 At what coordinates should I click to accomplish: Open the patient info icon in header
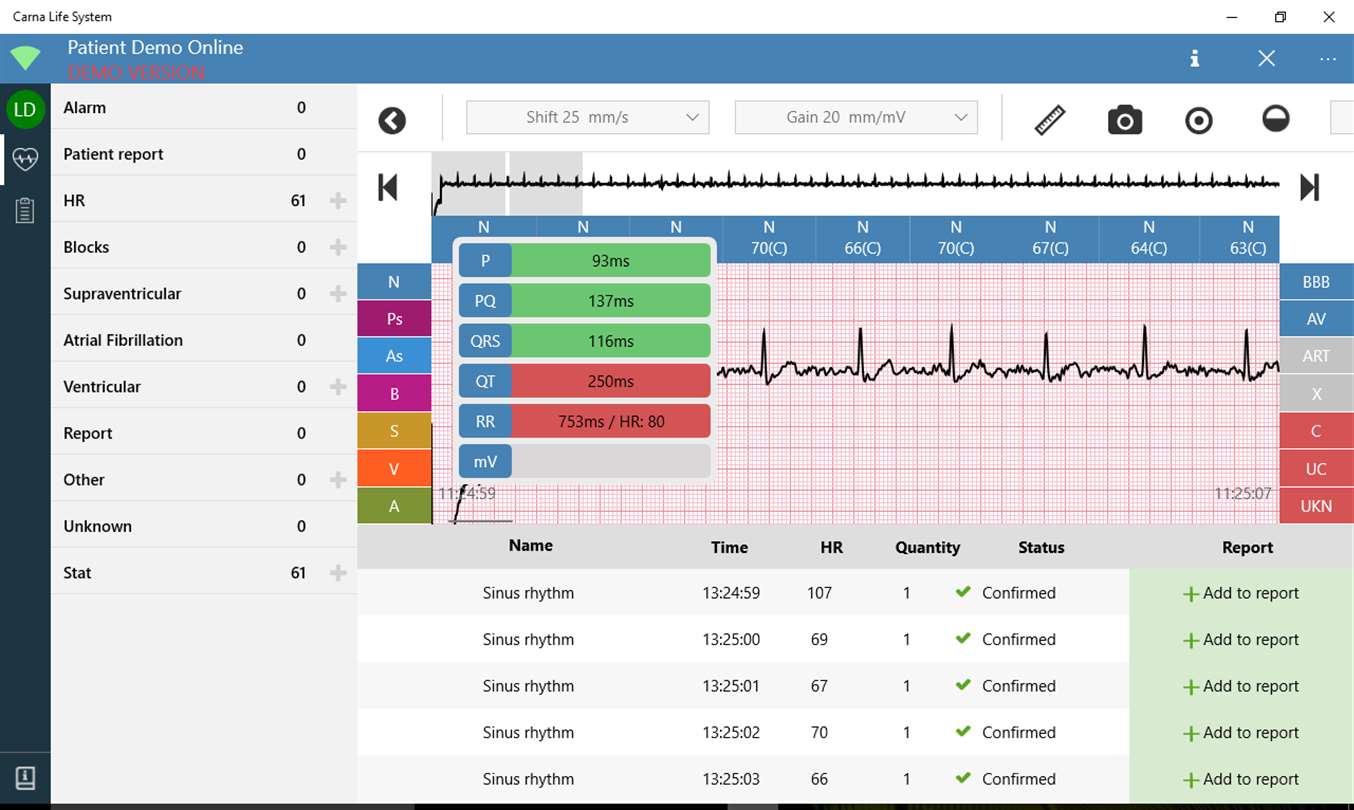[1194, 59]
